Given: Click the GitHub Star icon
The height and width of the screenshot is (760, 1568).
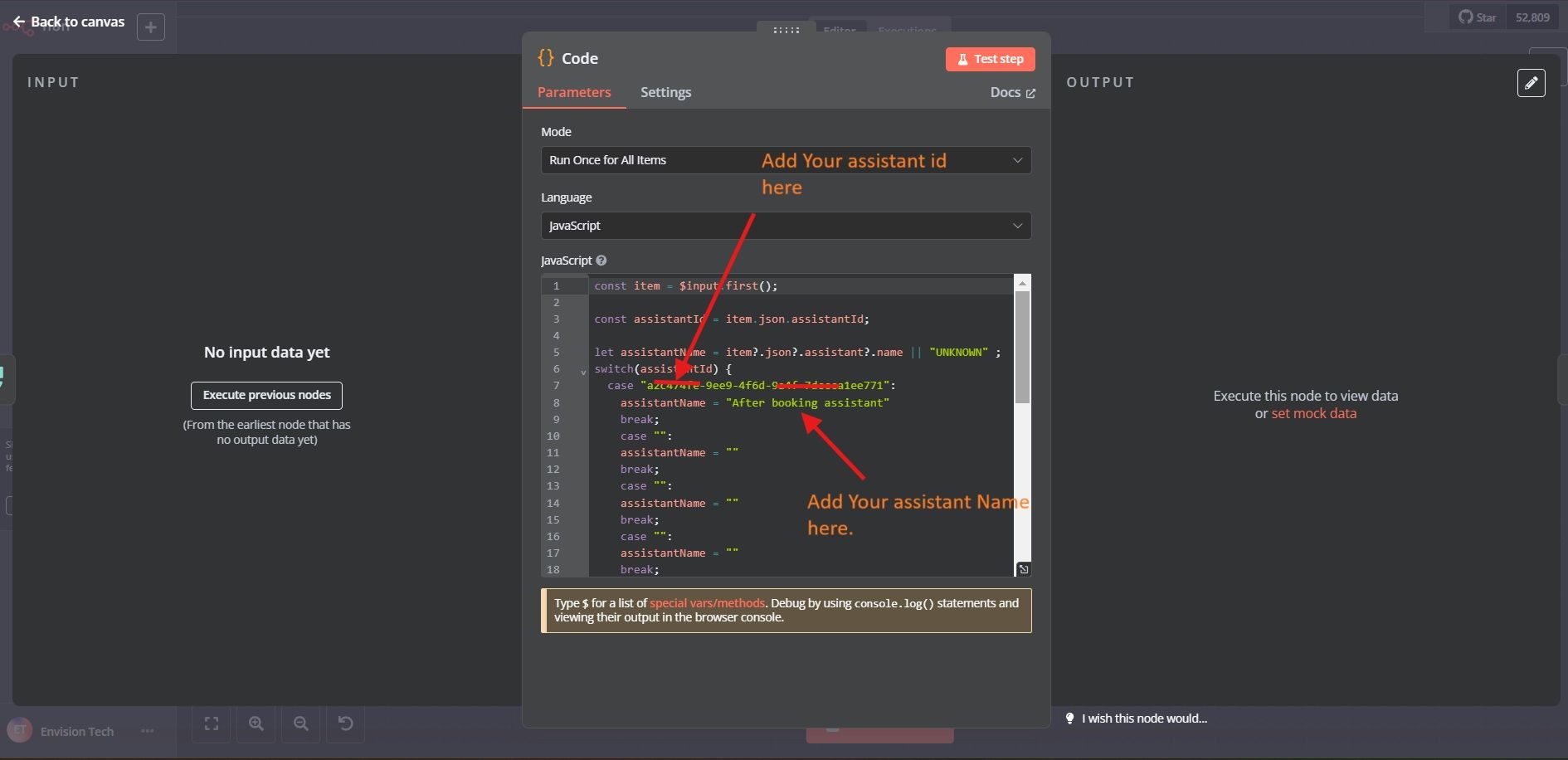Looking at the screenshot, I should point(1465,17).
